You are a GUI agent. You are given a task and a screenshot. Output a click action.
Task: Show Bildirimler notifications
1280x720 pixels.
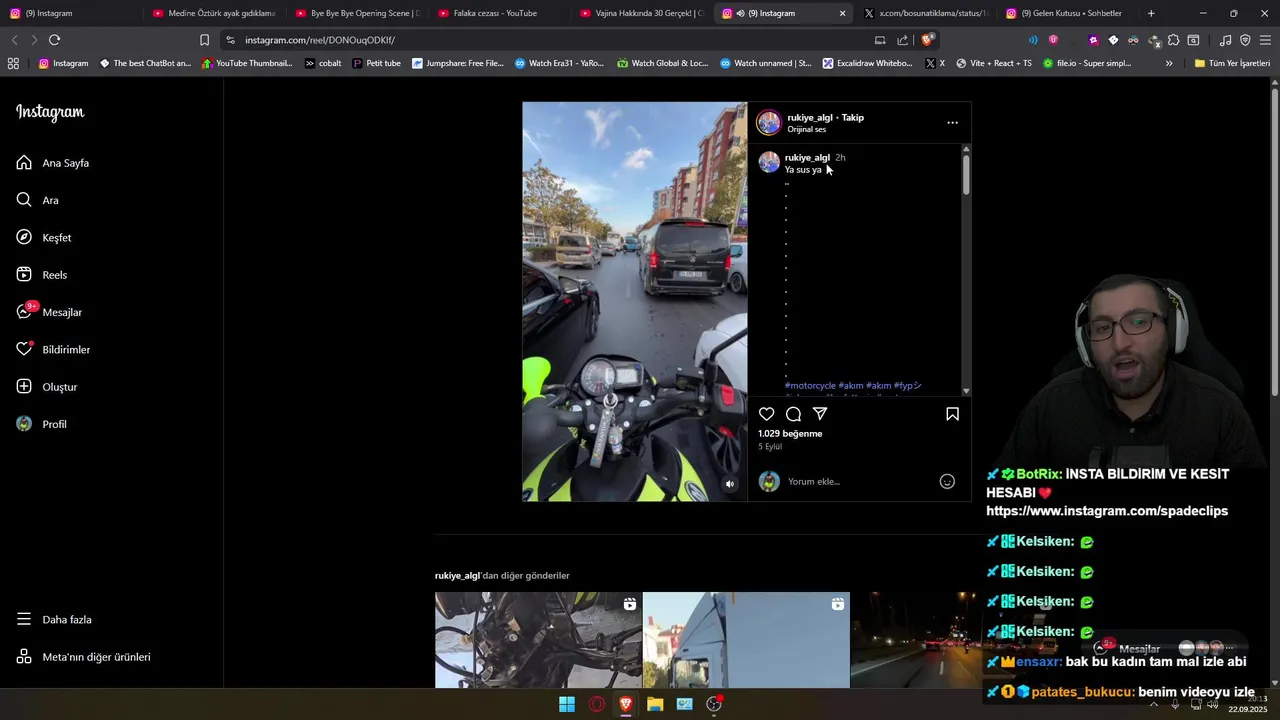click(53, 349)
